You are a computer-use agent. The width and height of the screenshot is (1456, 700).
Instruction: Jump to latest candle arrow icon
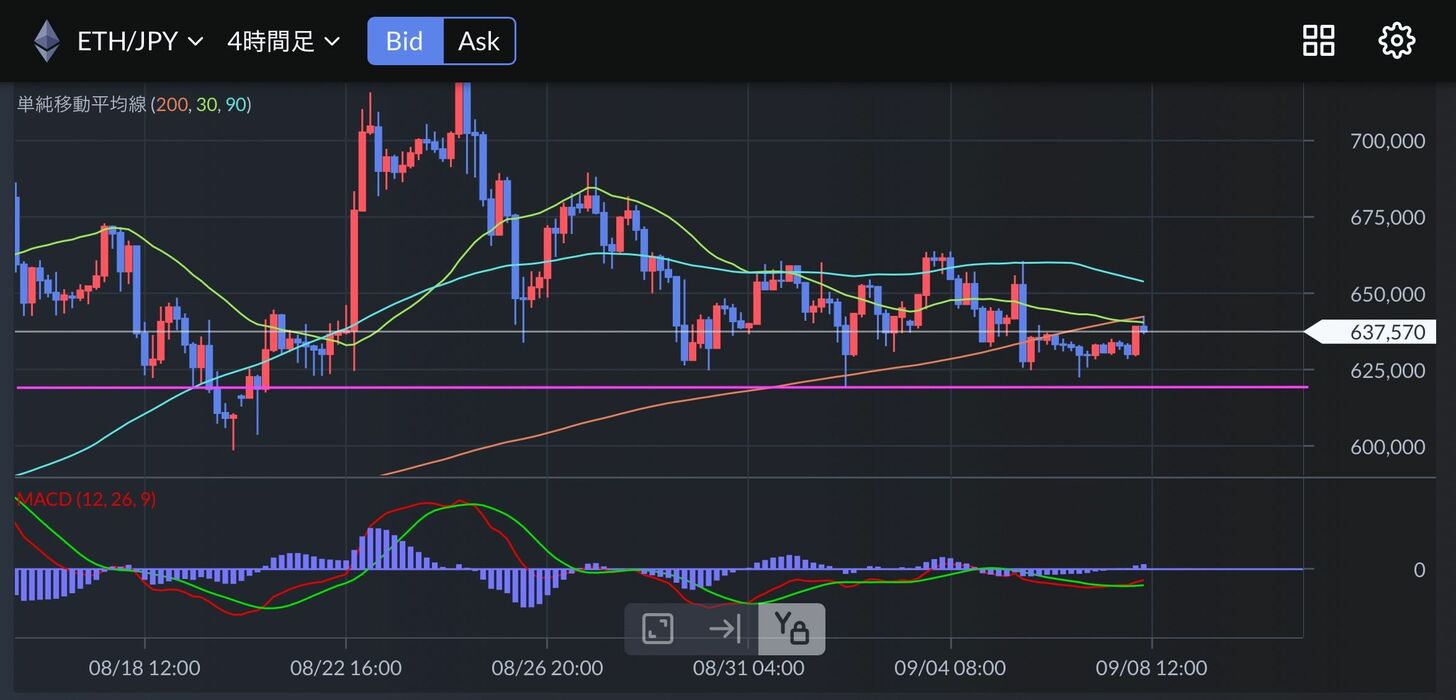click(x=724, y=629)
